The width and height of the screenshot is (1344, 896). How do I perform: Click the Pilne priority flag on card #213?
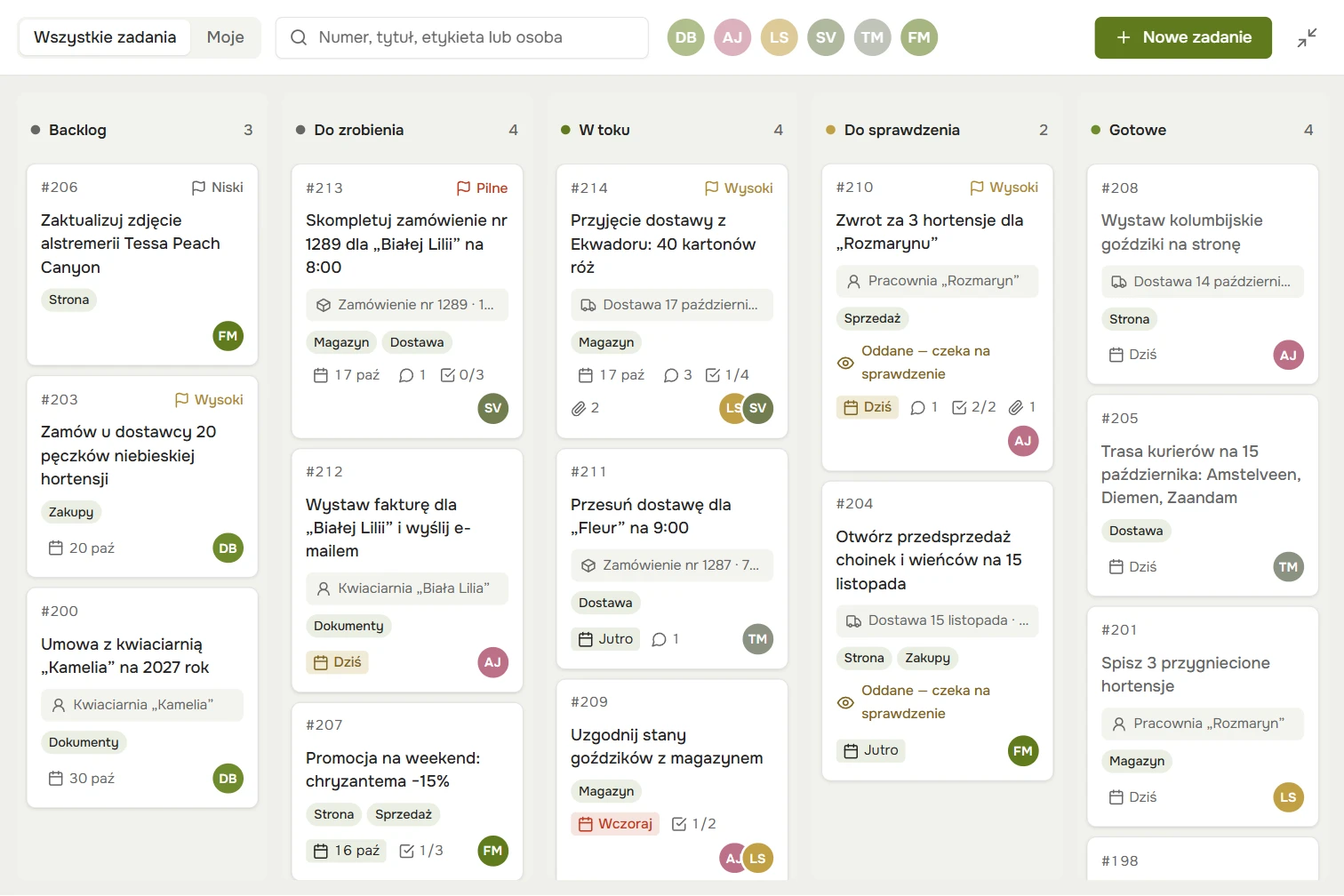[482, 188]
